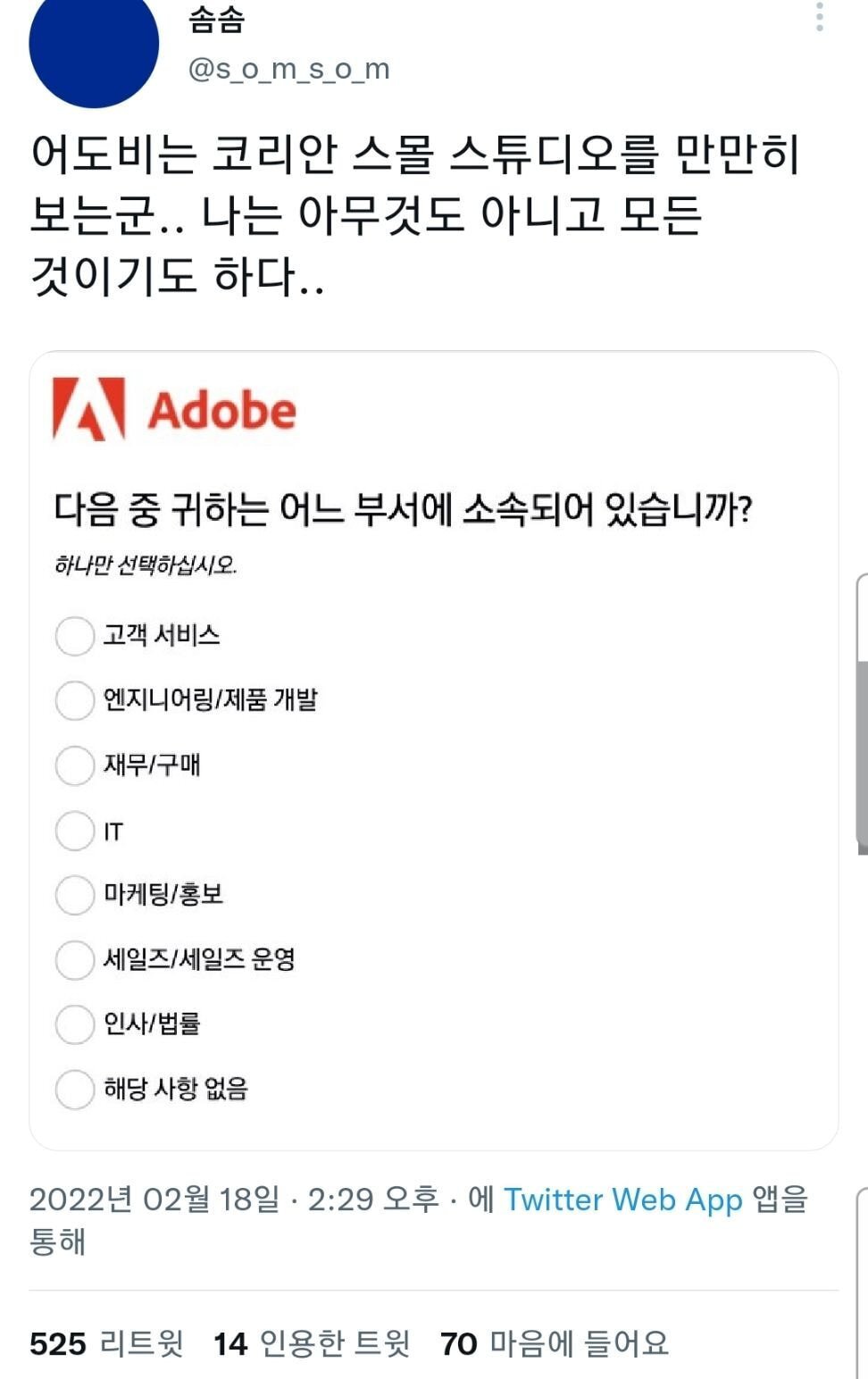Open the @s_o_m_s_o_m profile handle
Screen dimensions: 868x1379
(x=288, y=69)
